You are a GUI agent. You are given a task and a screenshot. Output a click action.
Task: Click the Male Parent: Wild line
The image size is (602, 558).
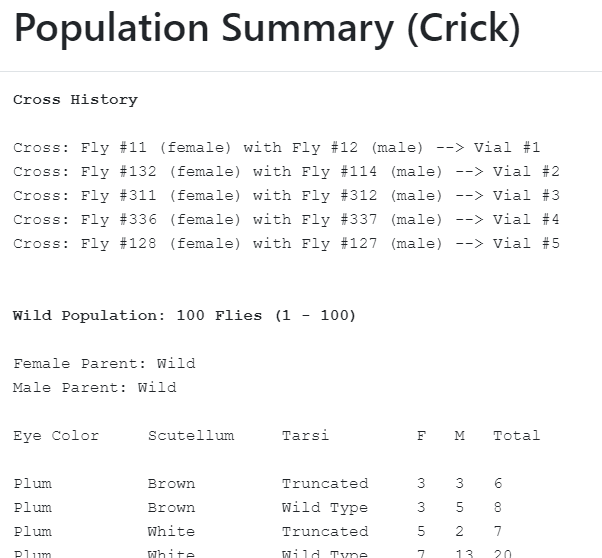click(x=95, y=388)
